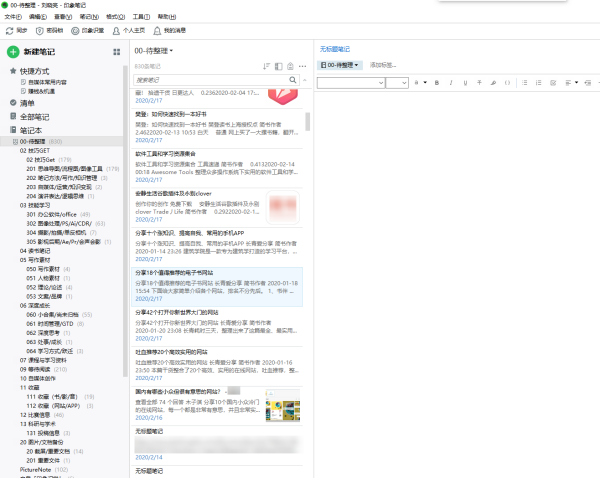Screen dimensions: 600x478
Task: Open the font color dropdown arrow
Action: [x=425, y=83]
